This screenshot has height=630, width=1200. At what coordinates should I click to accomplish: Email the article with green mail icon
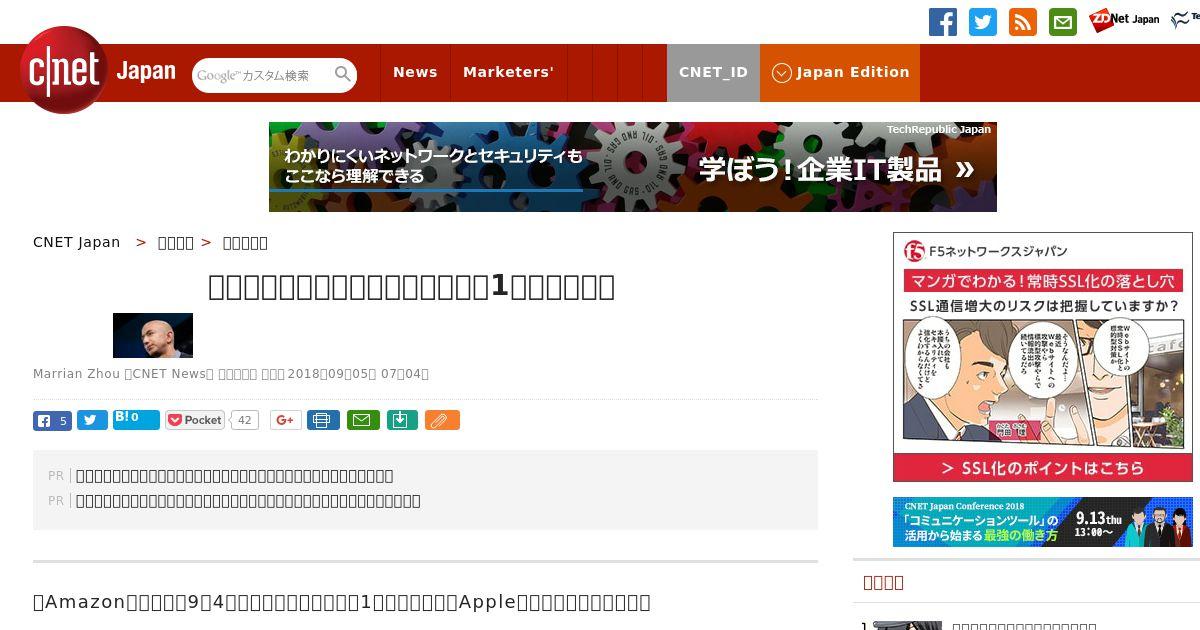[x=363, y=421]
